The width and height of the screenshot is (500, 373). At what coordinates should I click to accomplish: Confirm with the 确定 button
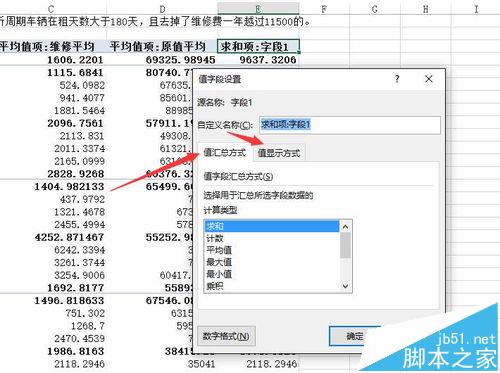tap(354, 336)
